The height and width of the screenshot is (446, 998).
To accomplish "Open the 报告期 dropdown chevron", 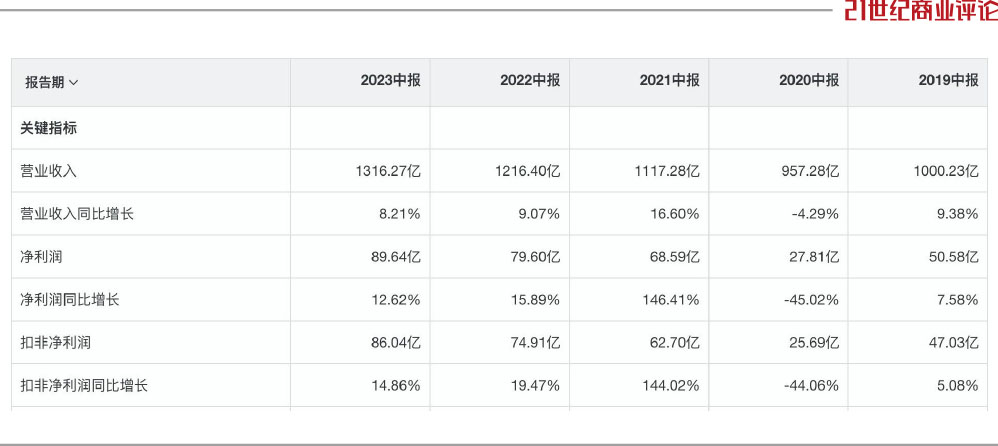I will [x=73, y=83].
